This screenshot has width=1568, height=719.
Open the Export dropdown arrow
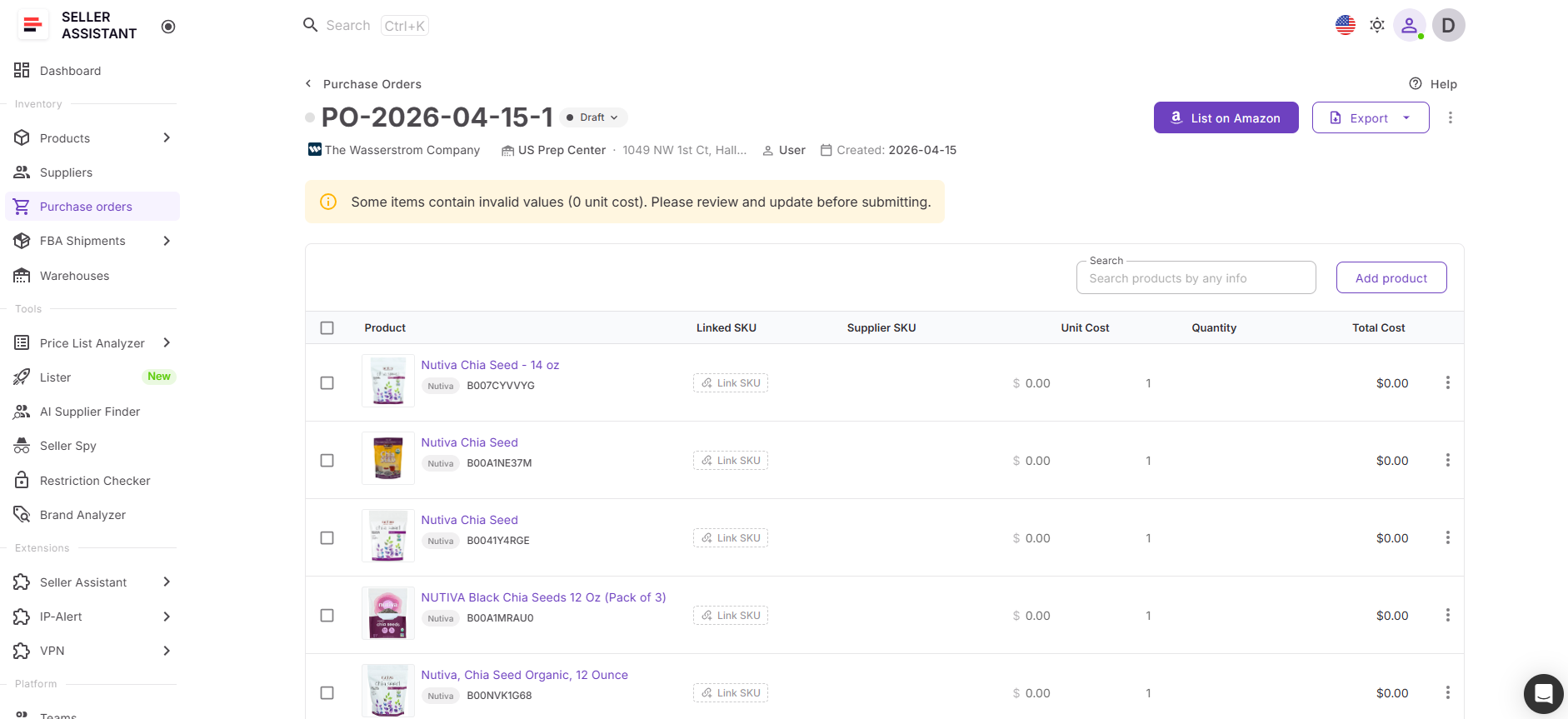tap(1407, 117)
